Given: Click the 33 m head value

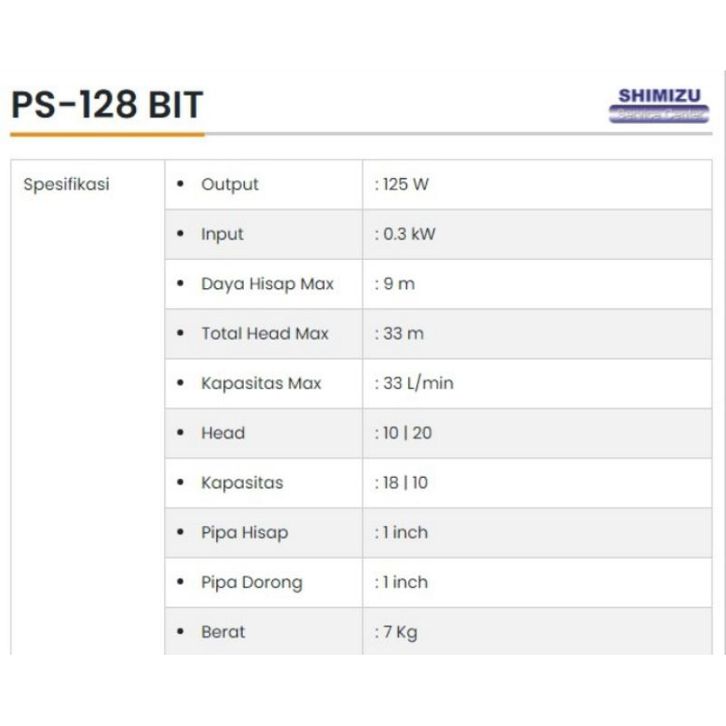Looking at the screenshot, I should coord(399,333).
